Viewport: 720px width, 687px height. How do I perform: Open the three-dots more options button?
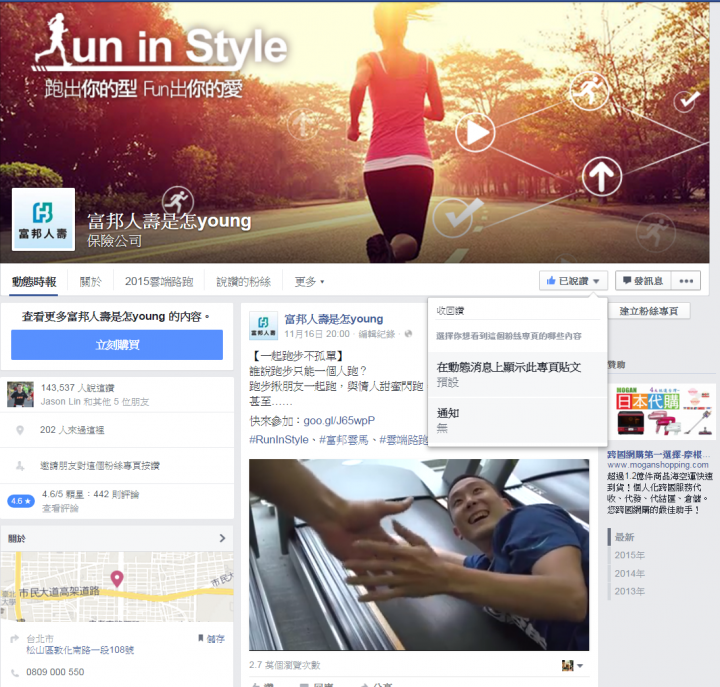686,281
